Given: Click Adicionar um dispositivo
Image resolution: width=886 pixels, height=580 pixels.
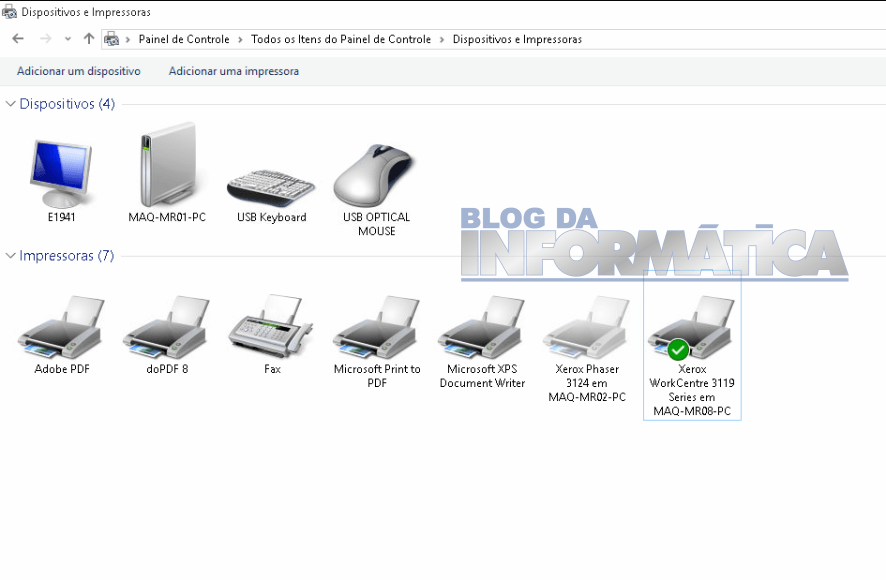Looking at the screenshot, I should point(79,71).
